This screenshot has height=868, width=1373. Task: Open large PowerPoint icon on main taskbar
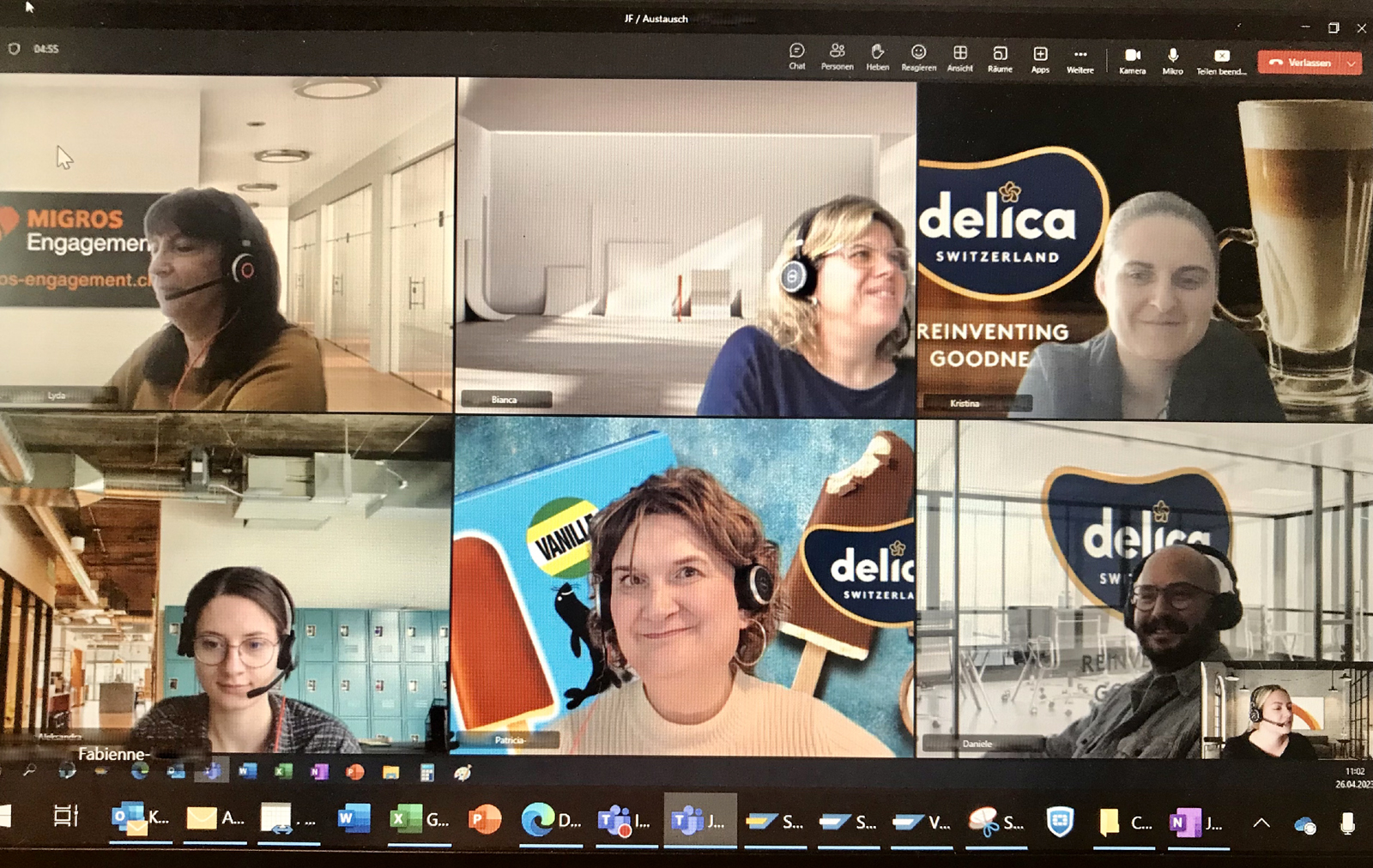coord(485,820)
